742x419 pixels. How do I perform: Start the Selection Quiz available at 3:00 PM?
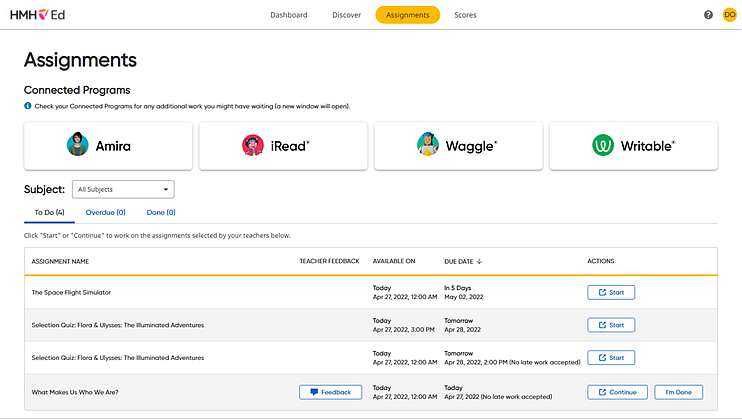pyautogui.click(x=611, y=325)
